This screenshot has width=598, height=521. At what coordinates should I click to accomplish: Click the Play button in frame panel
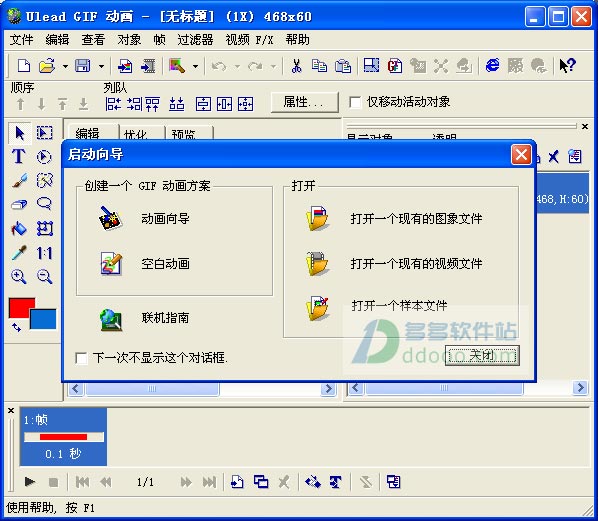pos(30,482)
